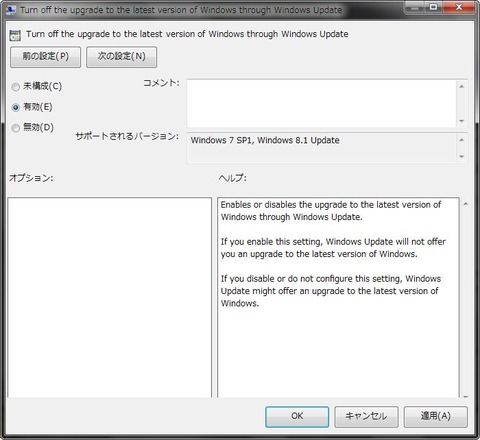Viewport: 480px width, 440px height.
Task: Click the comment box scroll up arrow
Action: coord(462,87)
